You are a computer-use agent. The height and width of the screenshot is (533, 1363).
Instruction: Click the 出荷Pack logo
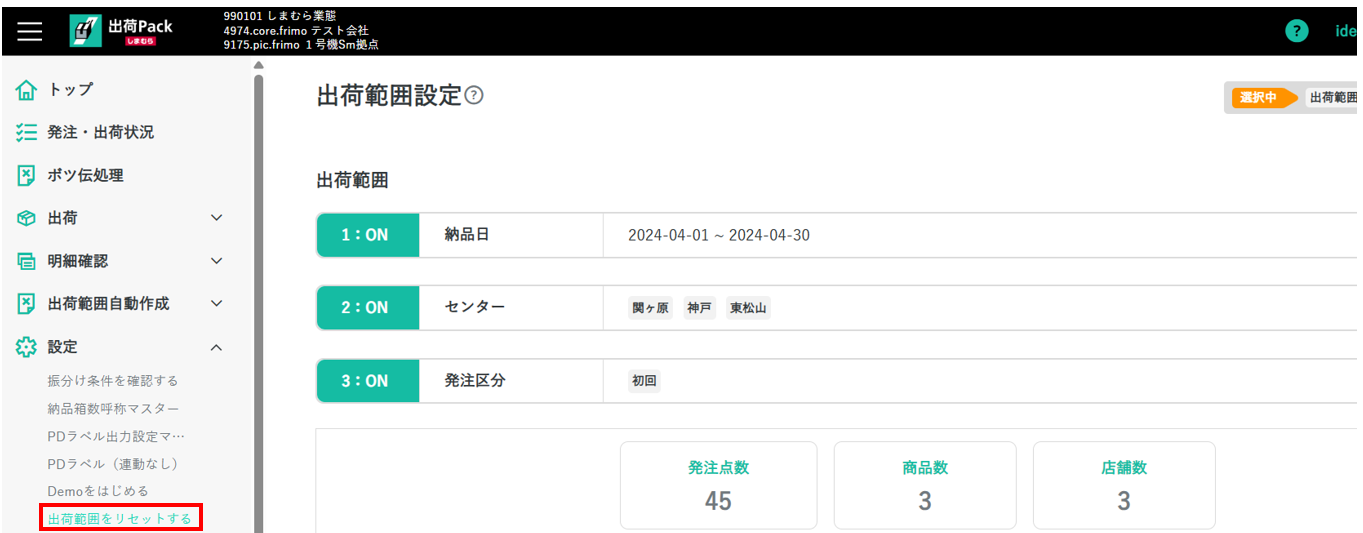click(122, 31)
